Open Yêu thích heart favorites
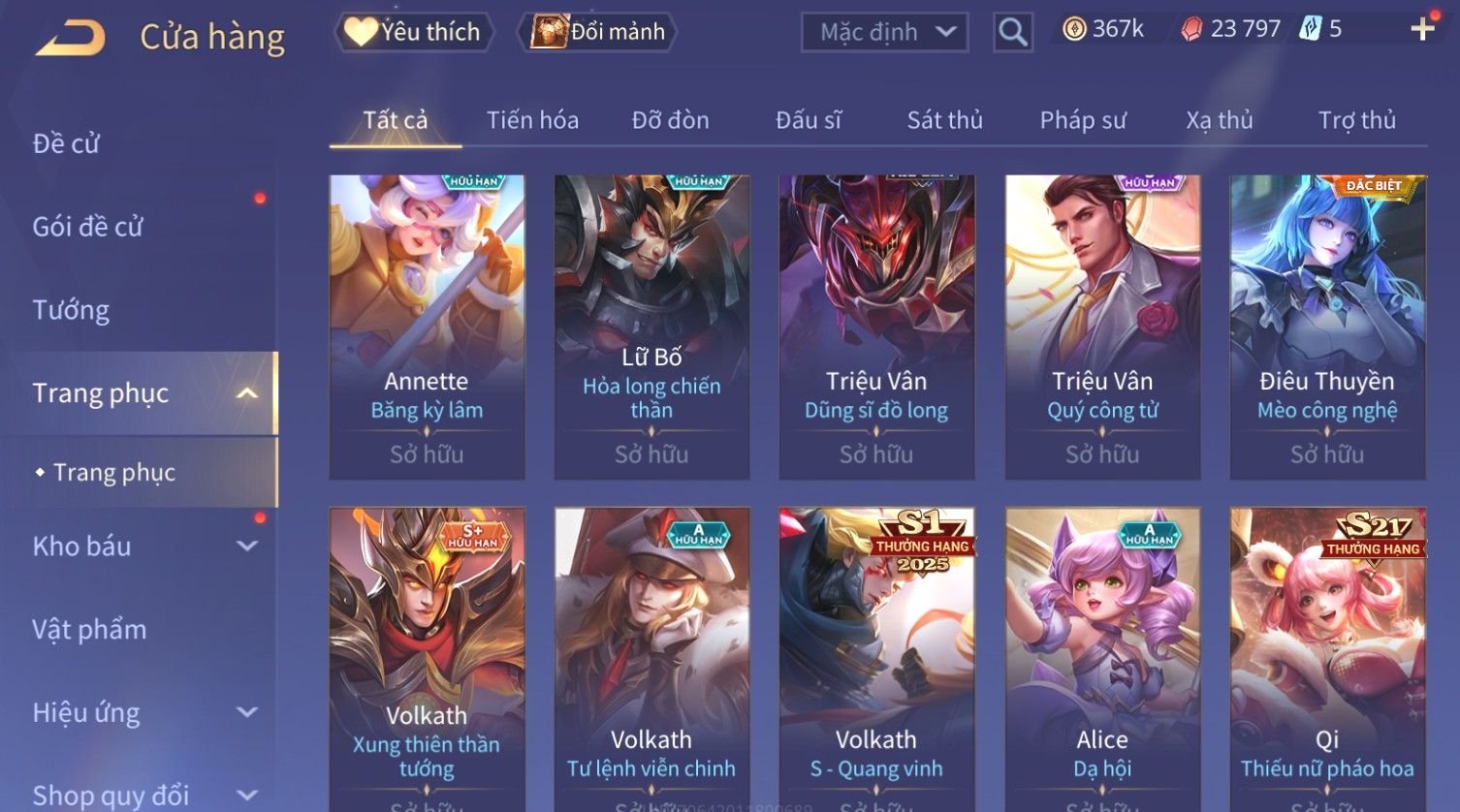The image size is (1460, 812). 414,32
